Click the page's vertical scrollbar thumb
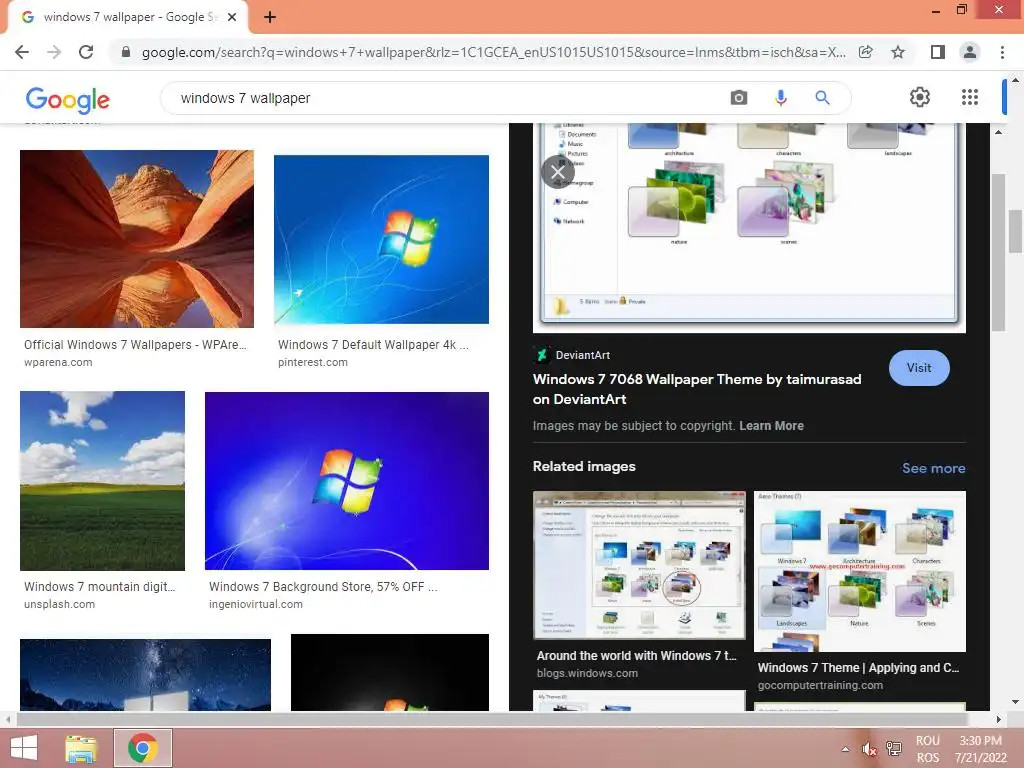The height and width of the screenshot is (768, 1024). click(1015, 231)
